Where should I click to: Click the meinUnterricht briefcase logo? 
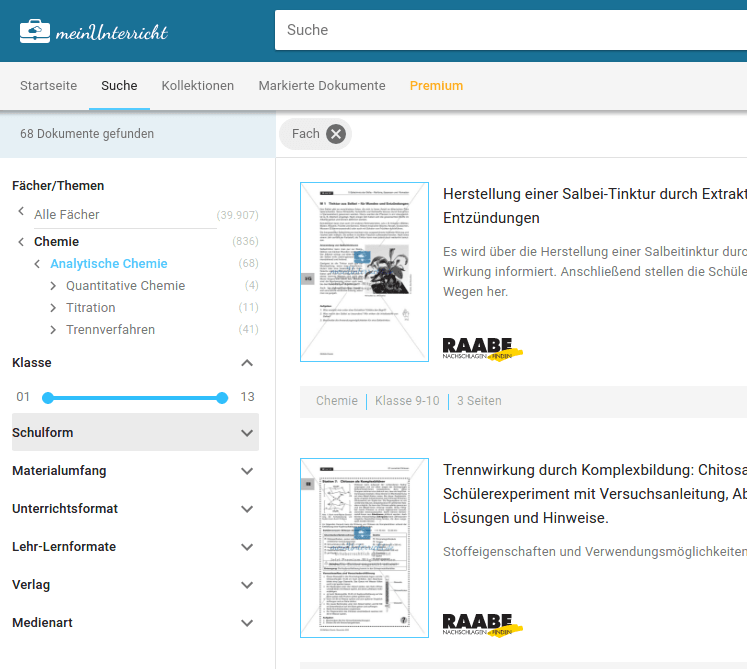[93, 31]
